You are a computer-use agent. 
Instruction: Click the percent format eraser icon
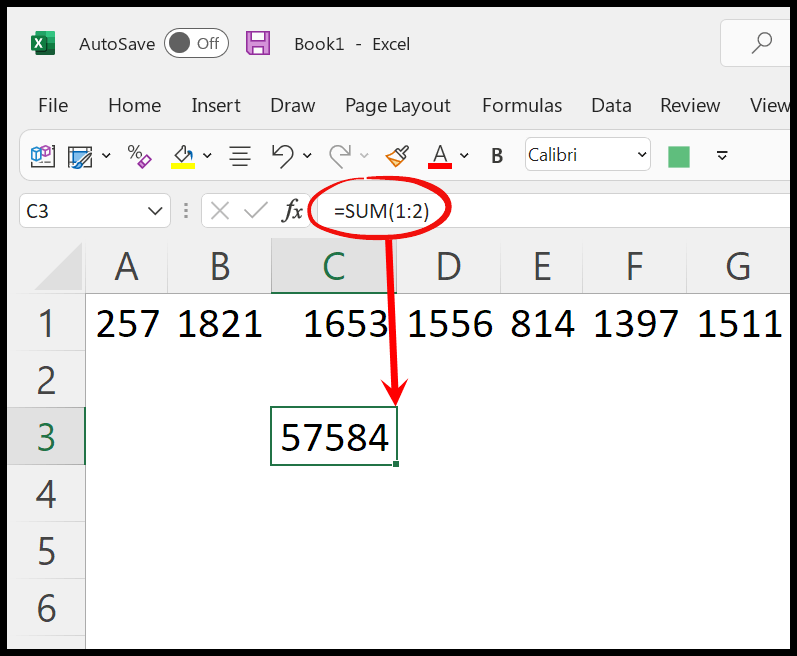click(x=139, y=155)
